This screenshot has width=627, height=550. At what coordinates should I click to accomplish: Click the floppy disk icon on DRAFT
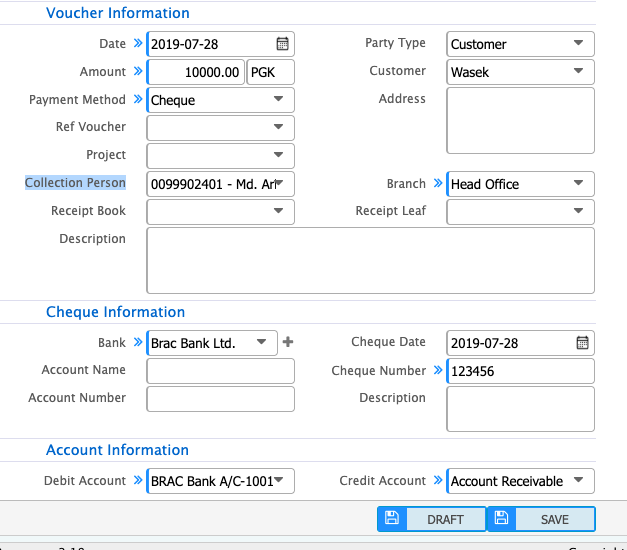(x=392, y=519)
